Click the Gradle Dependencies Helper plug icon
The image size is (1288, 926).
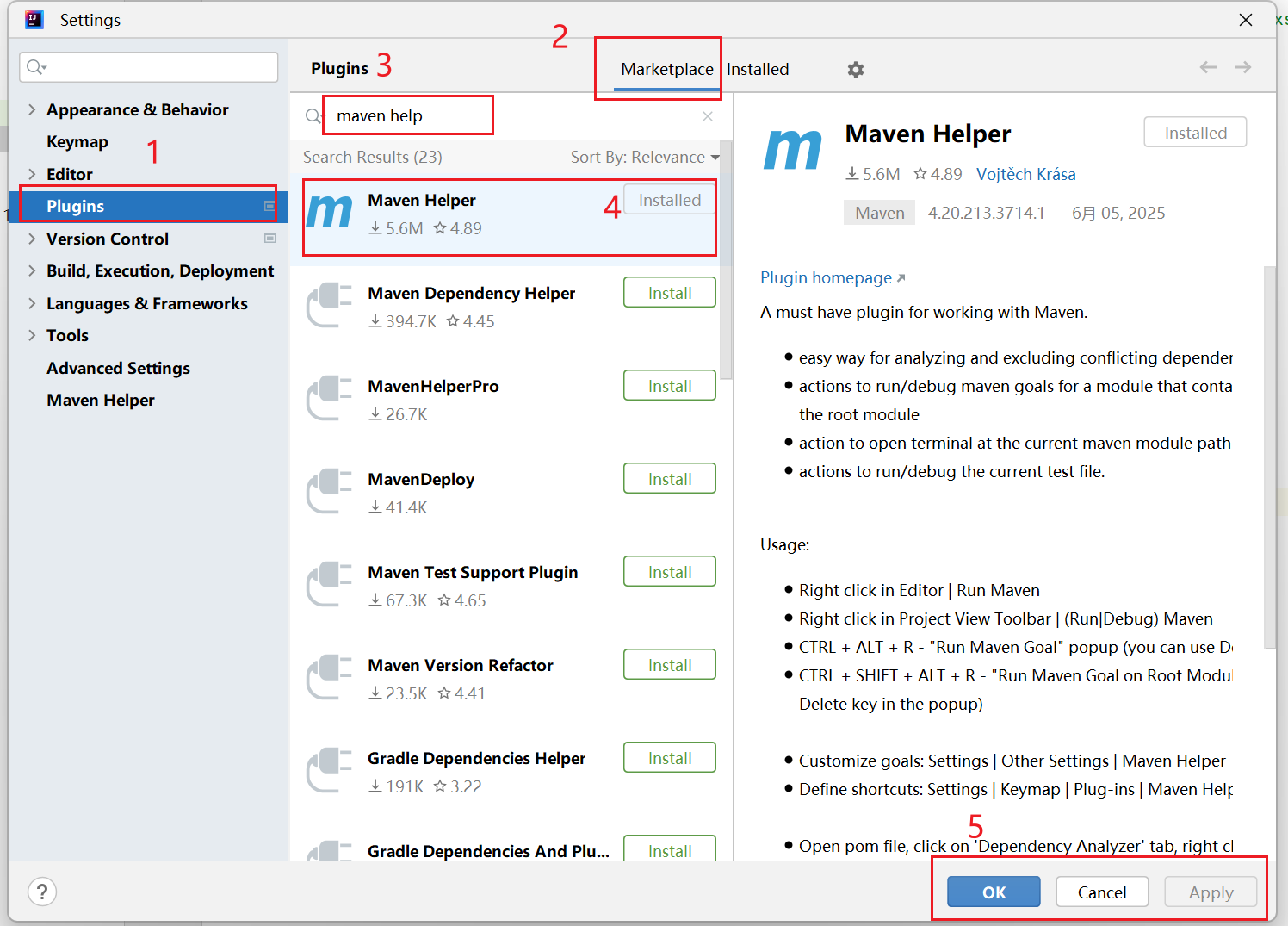[330, 770]
